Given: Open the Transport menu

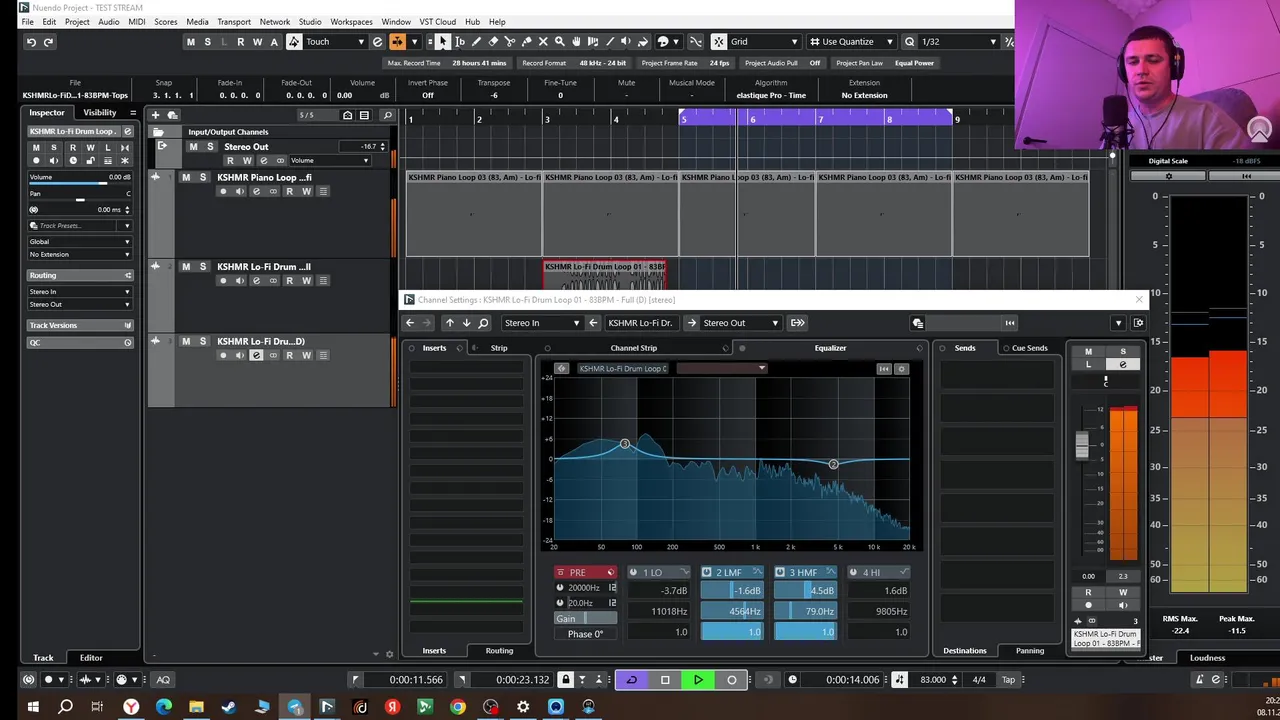Looking at the screenshot, I should 234,21.
